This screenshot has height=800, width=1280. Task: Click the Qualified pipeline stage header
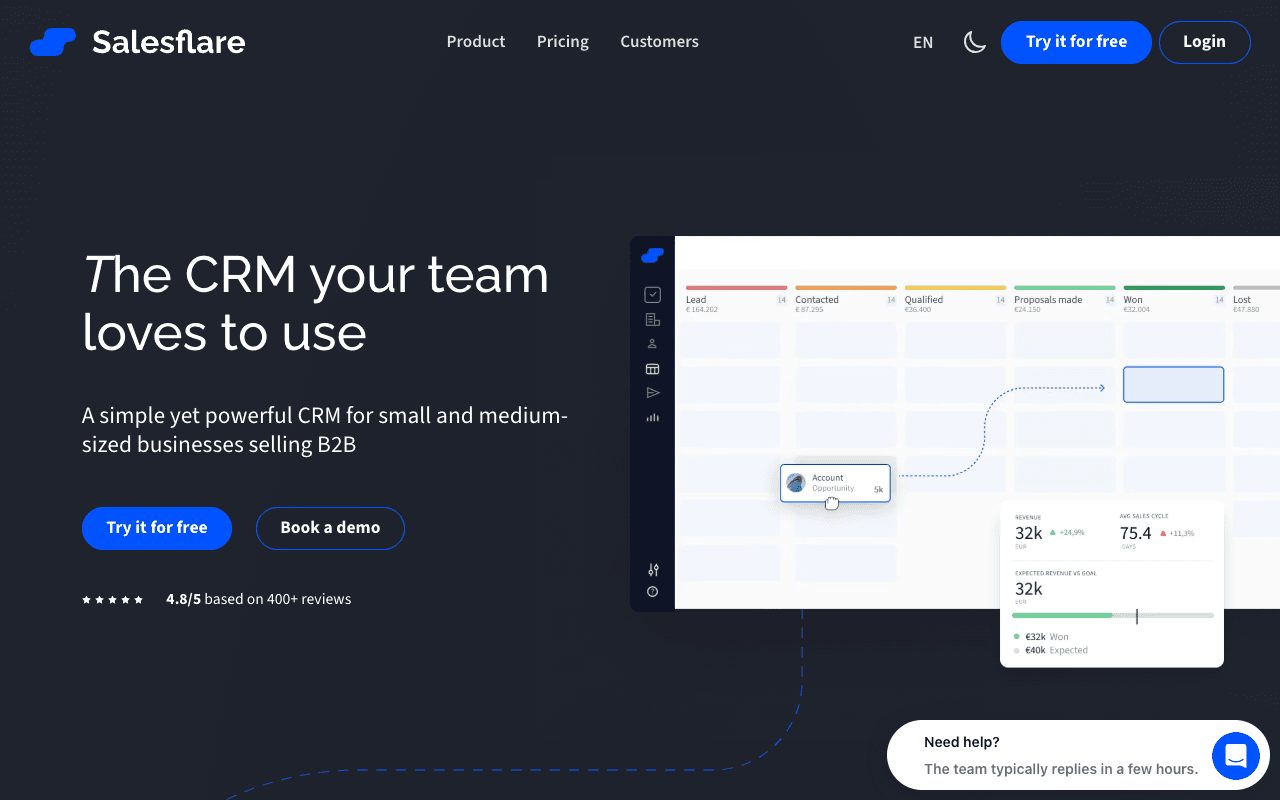click(x=924, y=300)
